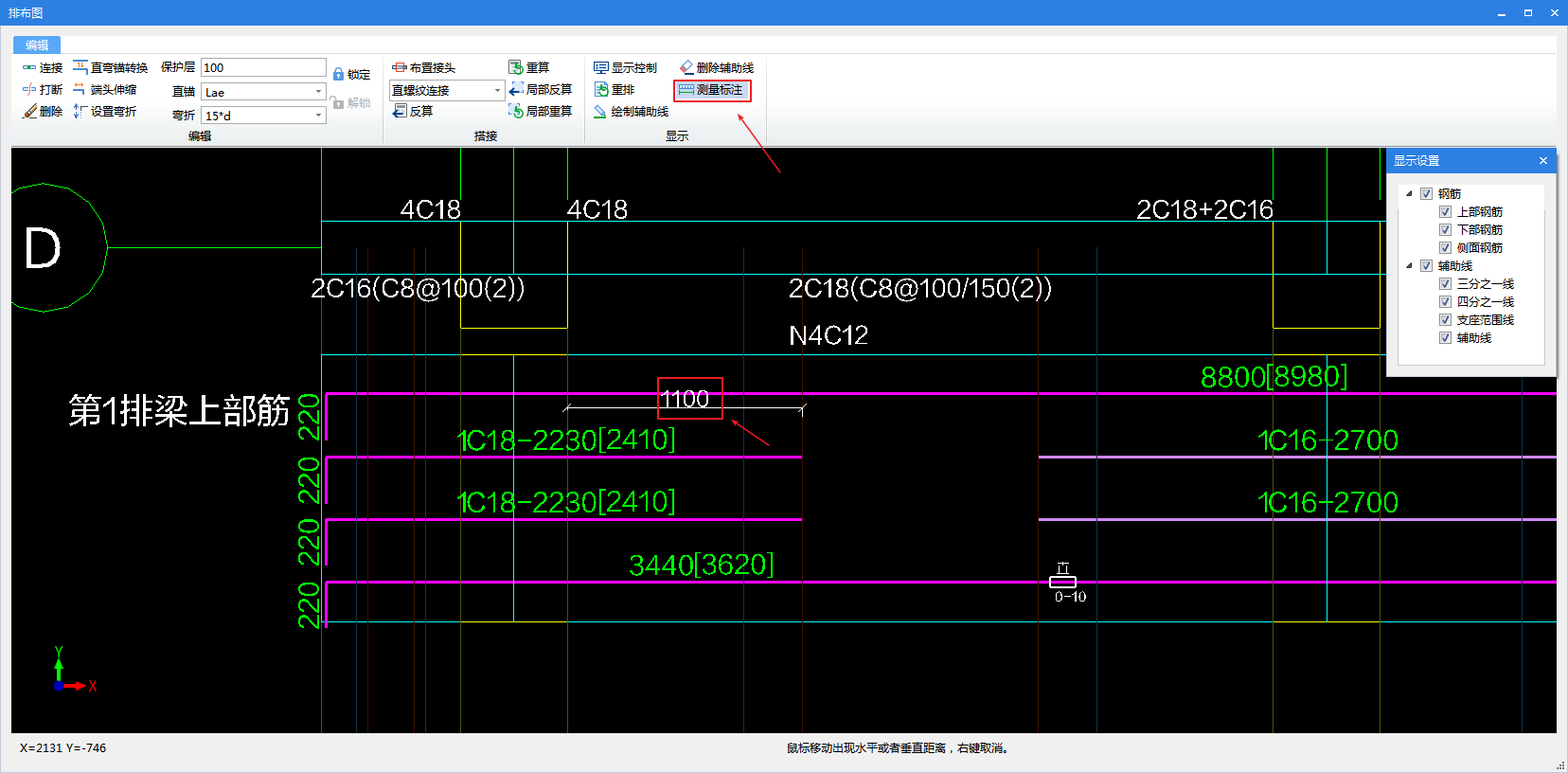Maximize the 排布图 window
1568x773 pixels.
[1528, 12]
